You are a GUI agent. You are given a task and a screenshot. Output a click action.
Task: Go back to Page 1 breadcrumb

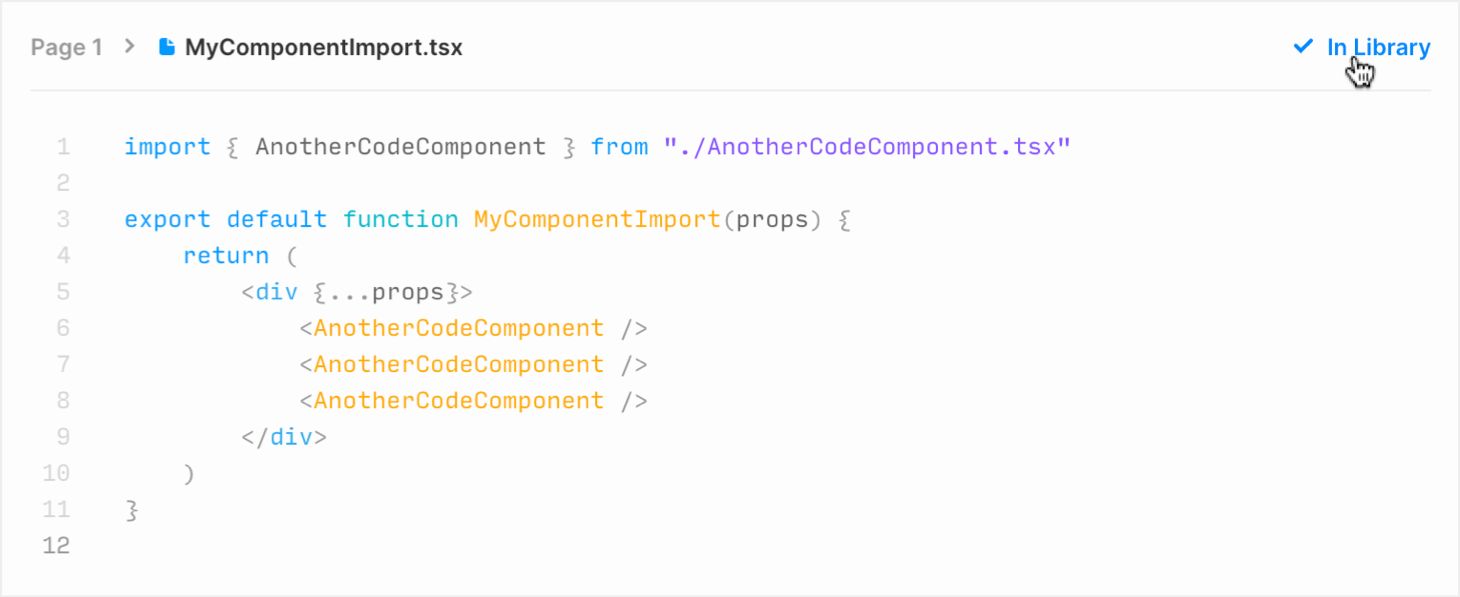[66, 47]
